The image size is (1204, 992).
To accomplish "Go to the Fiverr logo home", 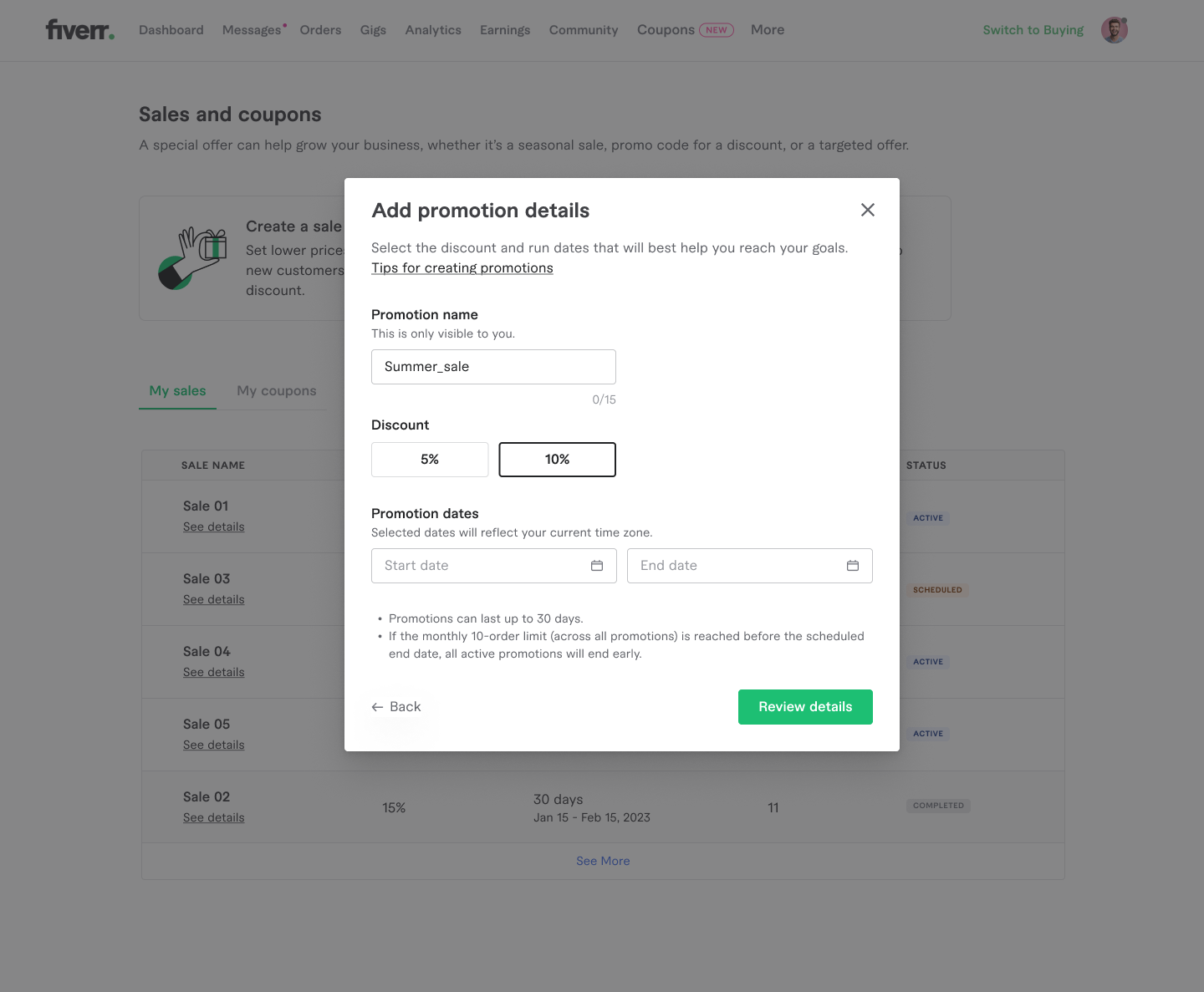I will [x=80, y=30].
